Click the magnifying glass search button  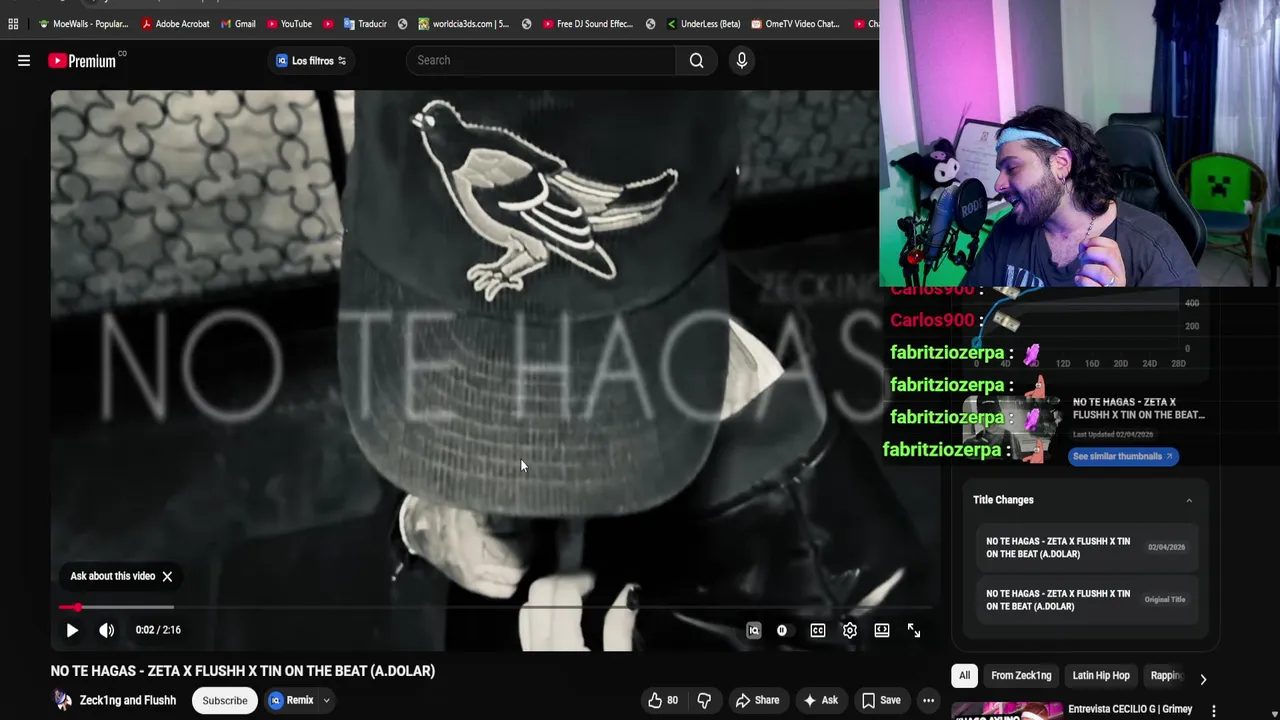pos(697,60)
